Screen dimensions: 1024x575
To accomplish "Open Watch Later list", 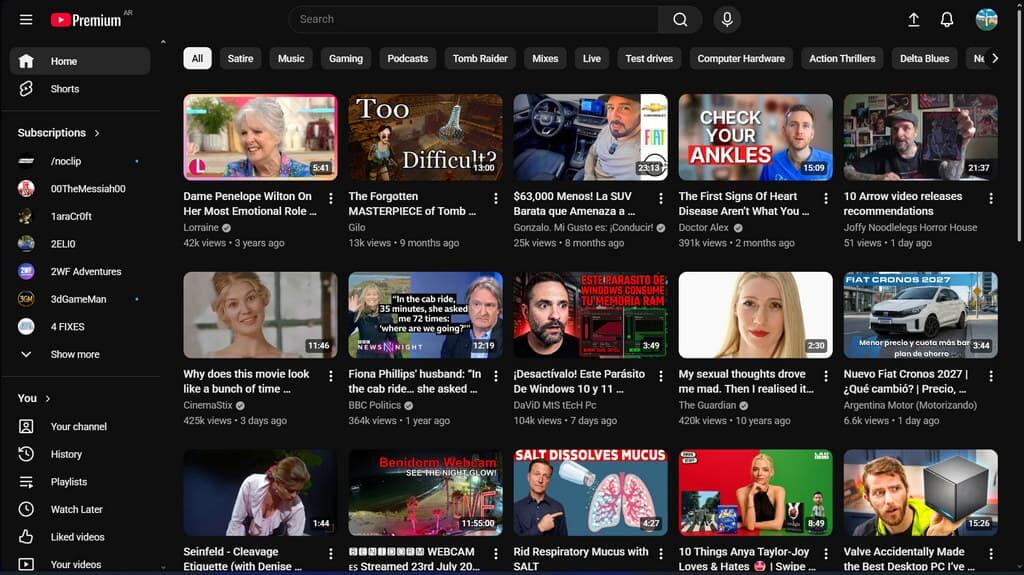I will 80,509.
